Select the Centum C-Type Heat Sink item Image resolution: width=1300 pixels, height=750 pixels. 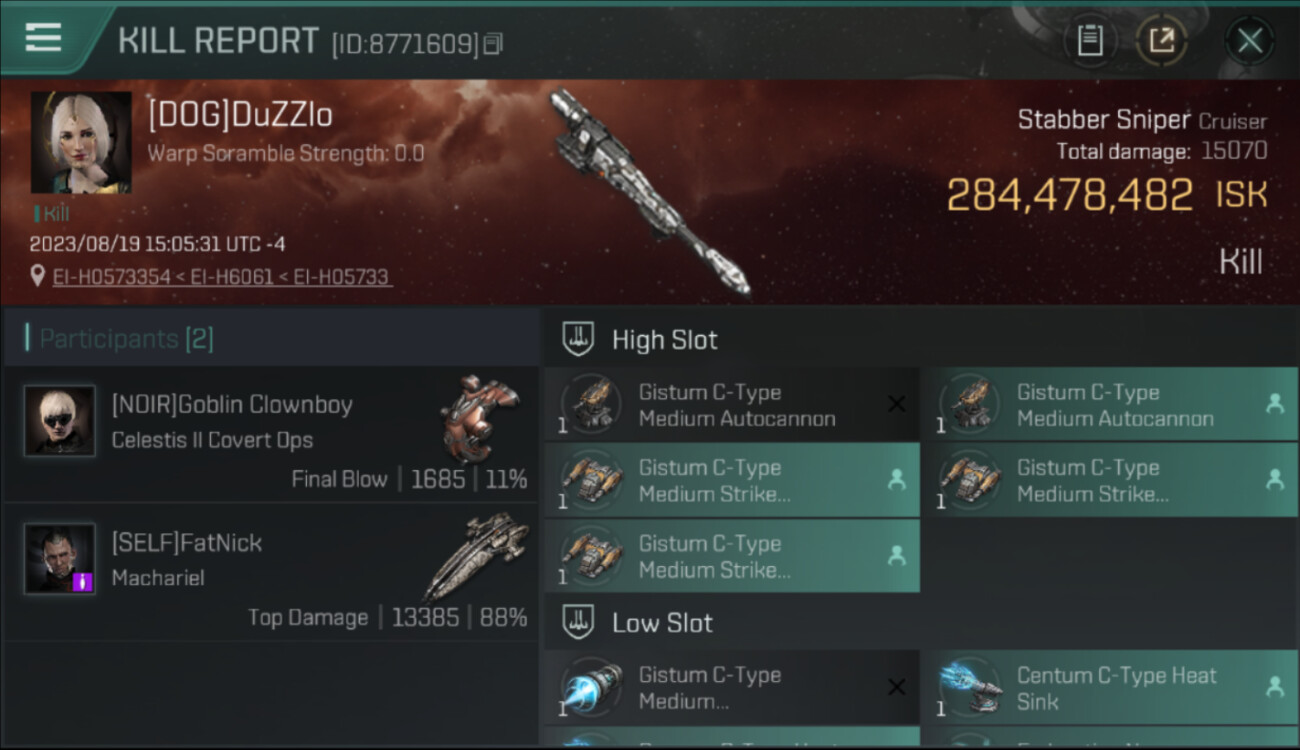(x=1110, y=688)
